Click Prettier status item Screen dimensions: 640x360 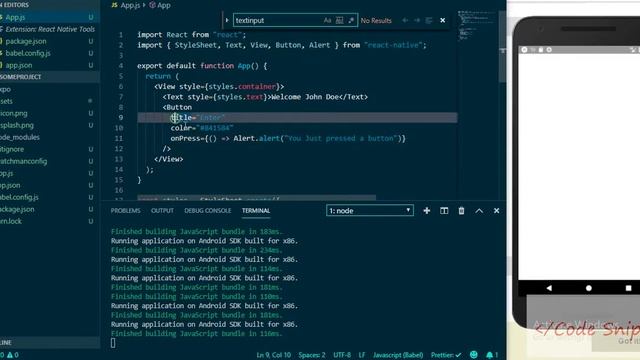click(x=446, y=355)
